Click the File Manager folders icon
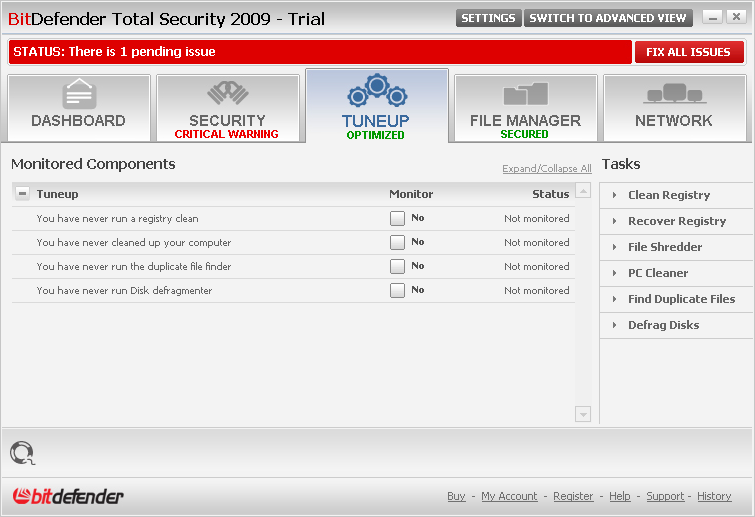Viewport: 755px width, 517px height. pyautogui.click(x=525, y=94)
